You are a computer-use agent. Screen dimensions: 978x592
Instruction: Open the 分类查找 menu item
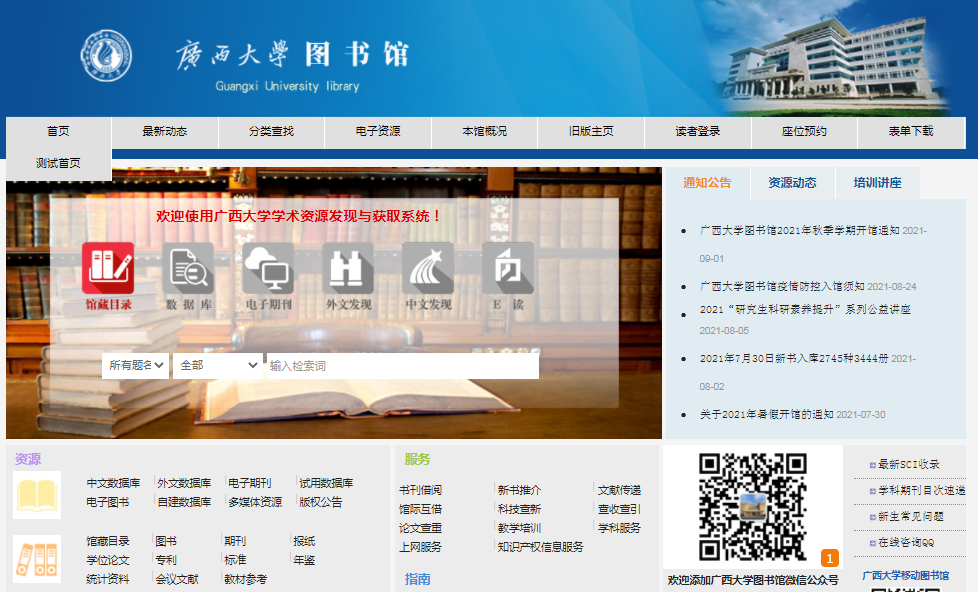pyautogui.click(x=271, y=132)
